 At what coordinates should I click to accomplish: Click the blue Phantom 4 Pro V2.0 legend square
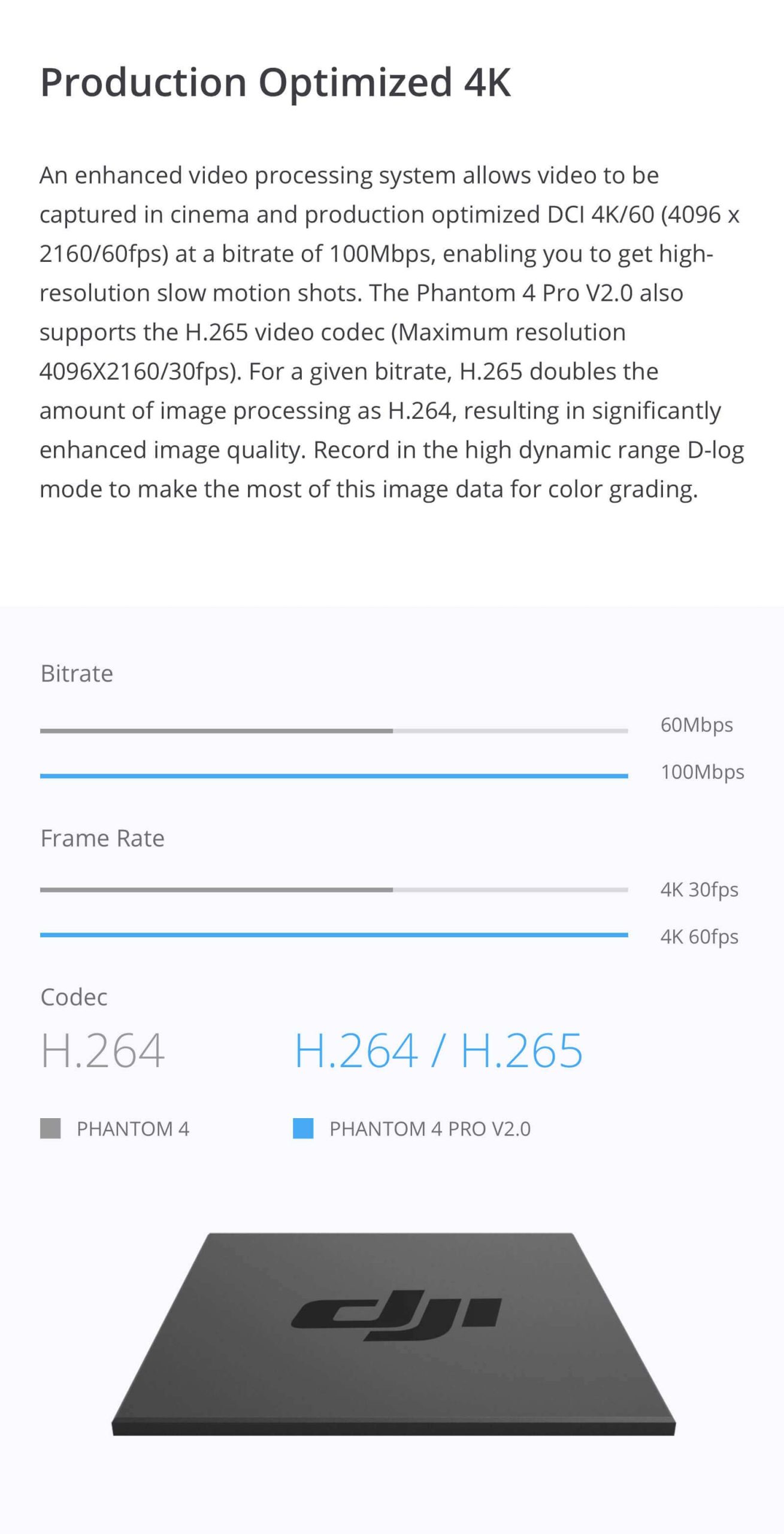pyautogui.click(x=303, y=1128)
